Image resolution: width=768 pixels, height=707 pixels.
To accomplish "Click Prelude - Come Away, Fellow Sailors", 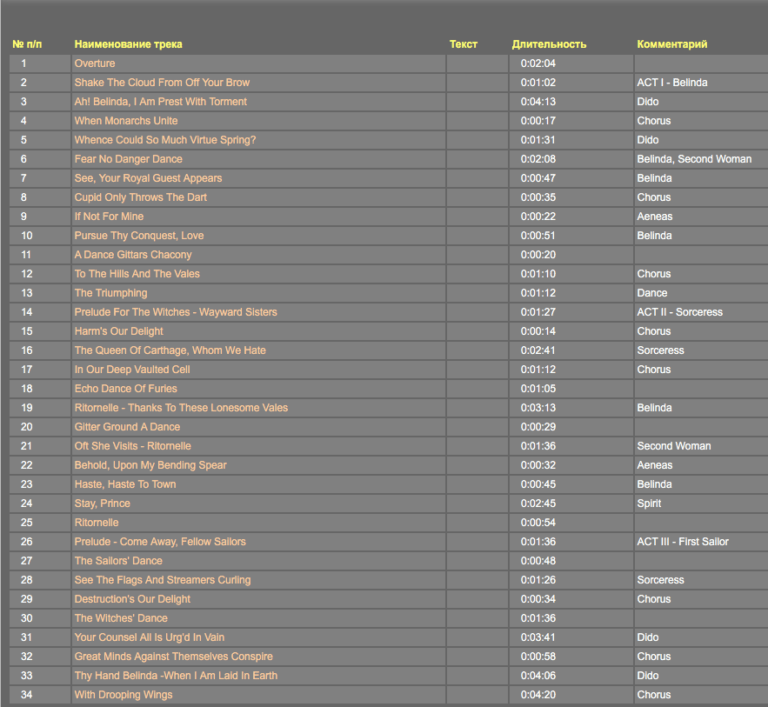I will tap(160, 542).
